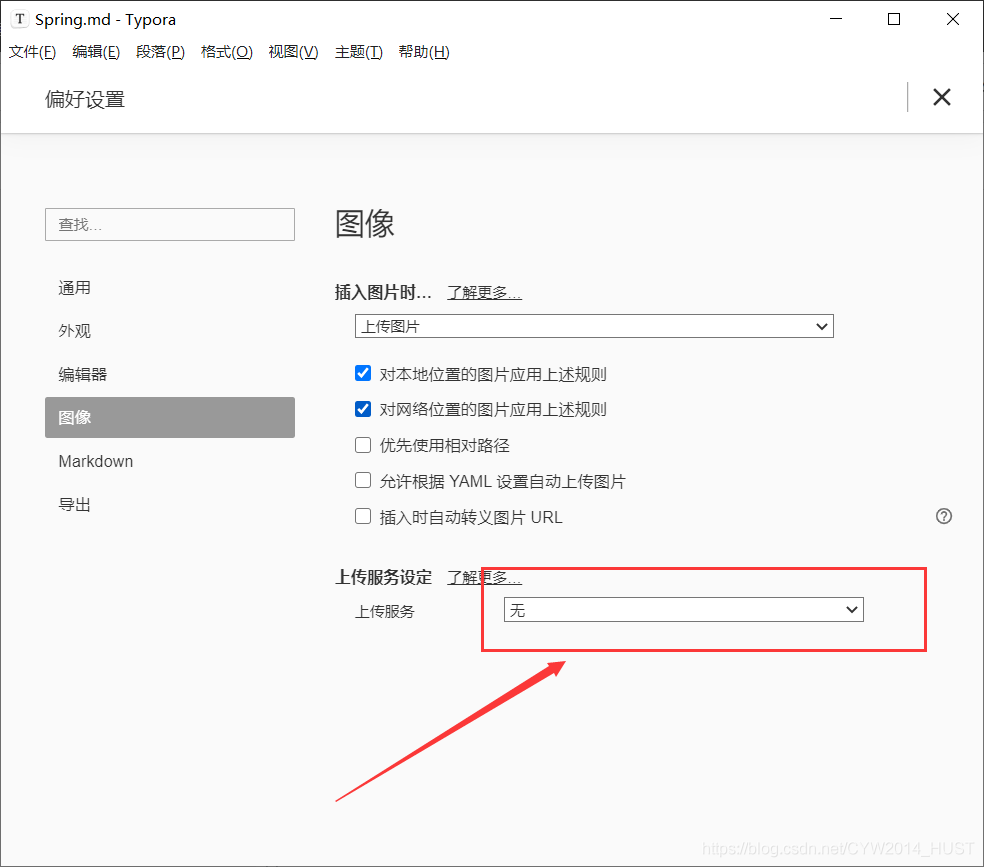Viewport: 984px width, 867px height.
Task: Switch to the 导出 settings section
Action: [x=74, y=504]
